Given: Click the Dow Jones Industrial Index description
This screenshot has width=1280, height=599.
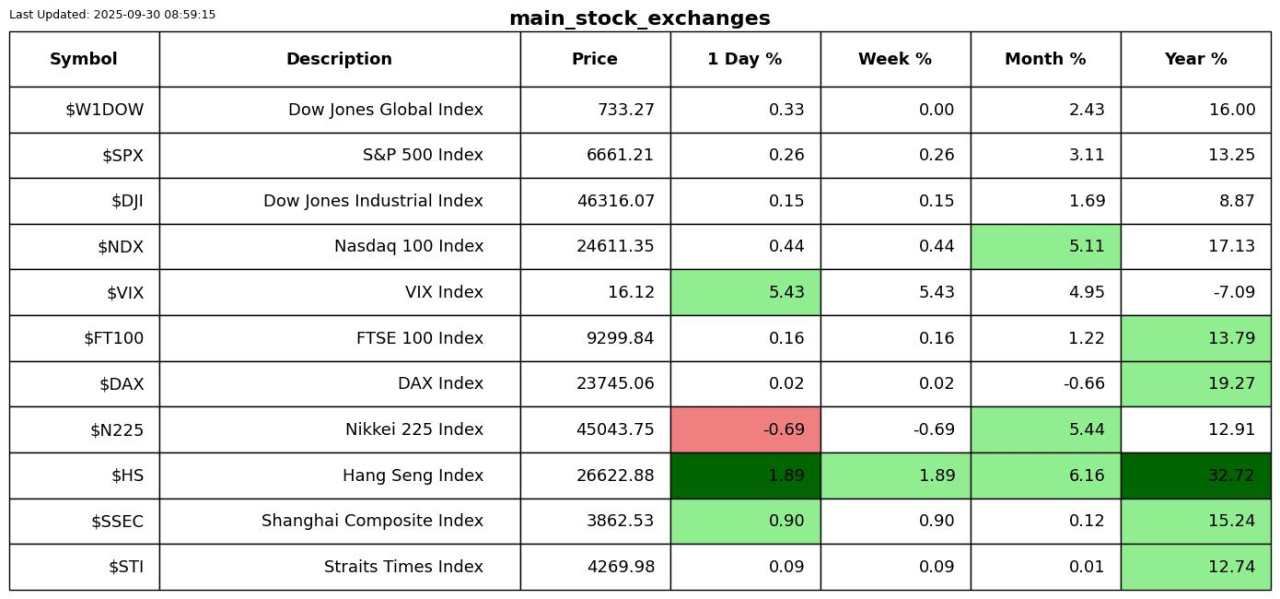Looking at the screenshot, I should click(x=373, y=201).
